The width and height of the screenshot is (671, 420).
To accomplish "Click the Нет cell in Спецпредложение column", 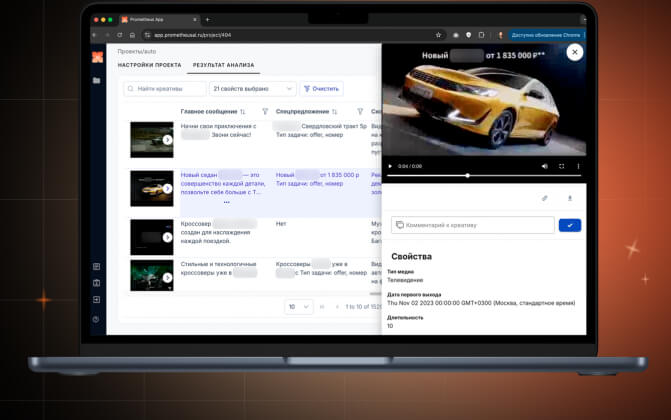I will coord(281,224).
